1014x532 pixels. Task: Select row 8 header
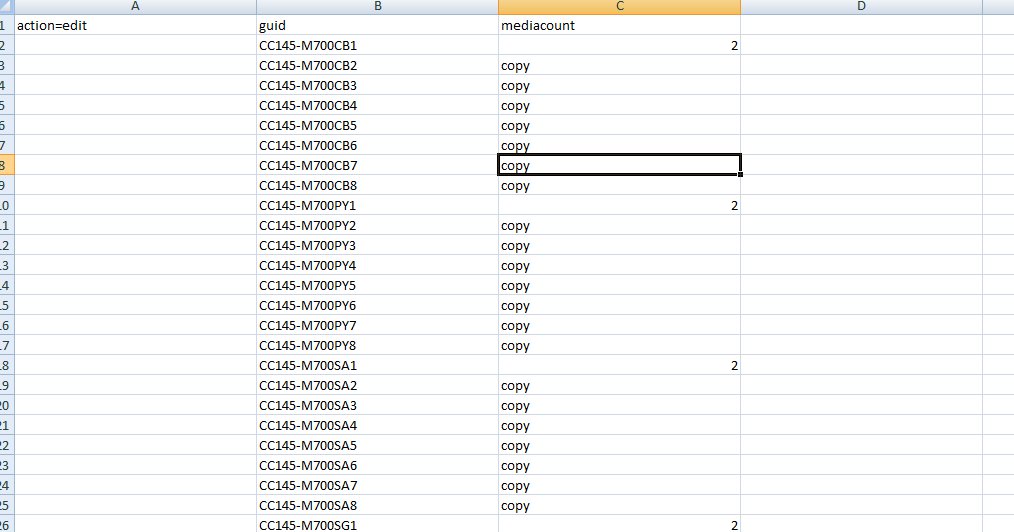tap(6, 165)
